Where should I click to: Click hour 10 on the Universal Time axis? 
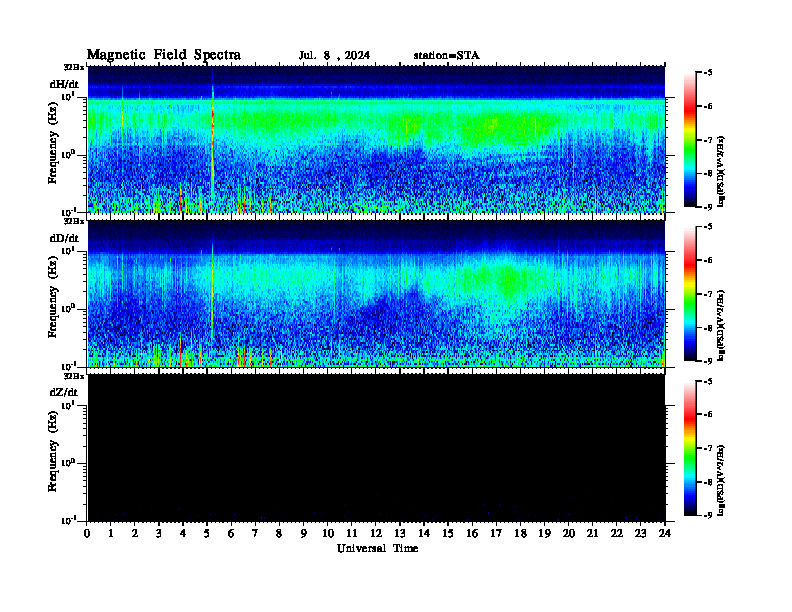328,534
